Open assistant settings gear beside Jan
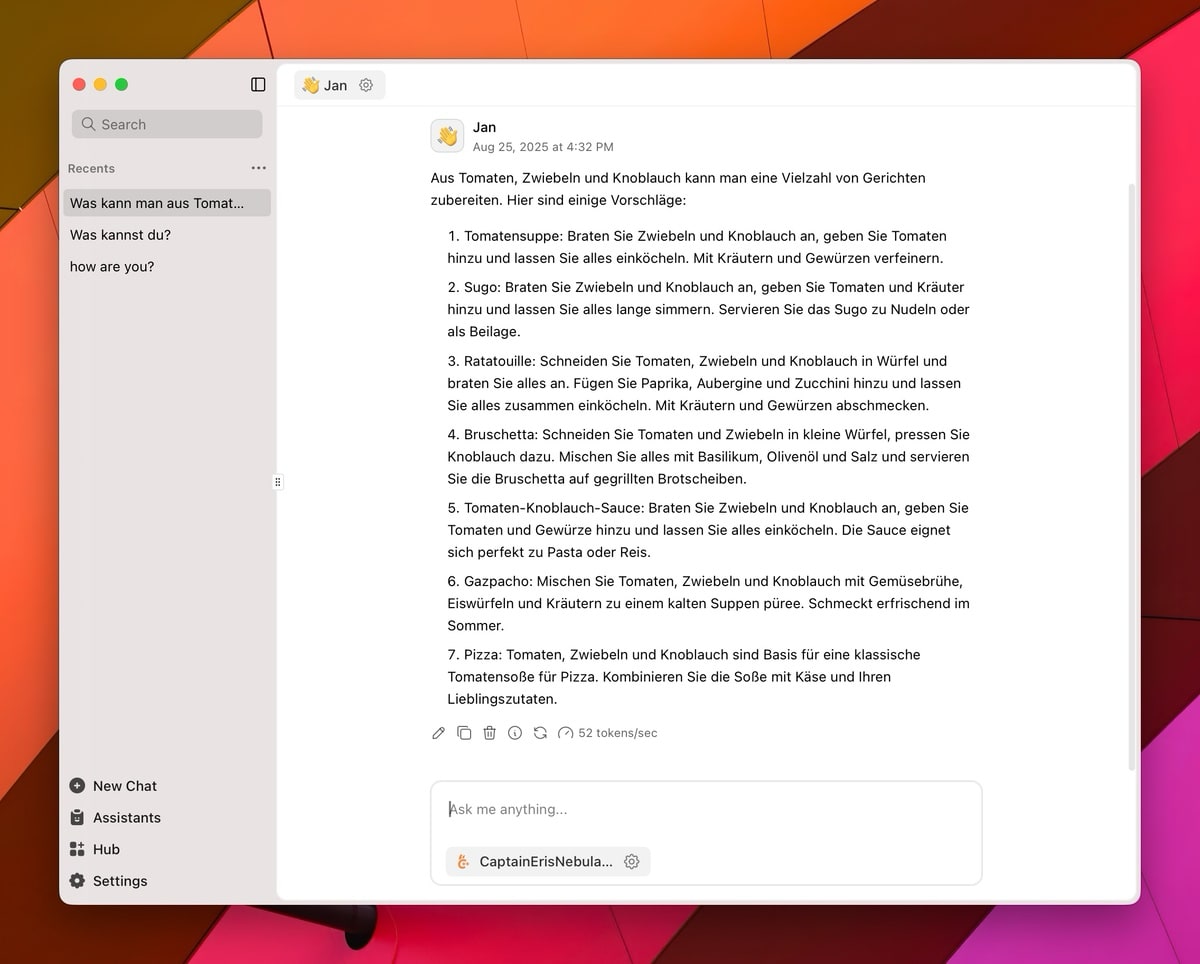This screenshot has width=1200, height=964. pos(366,86)
